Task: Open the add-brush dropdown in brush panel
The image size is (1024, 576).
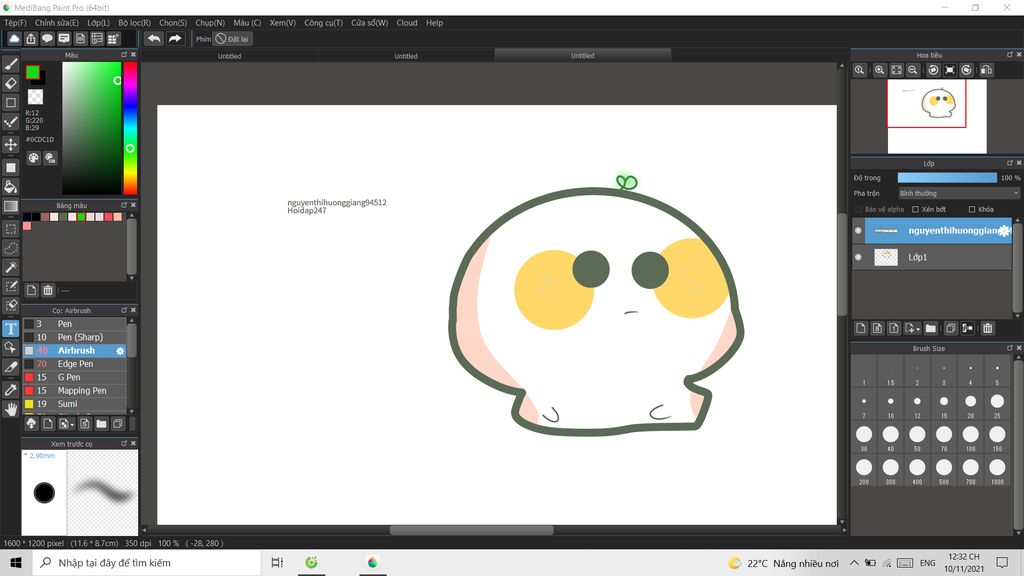Action: (66, 424)
